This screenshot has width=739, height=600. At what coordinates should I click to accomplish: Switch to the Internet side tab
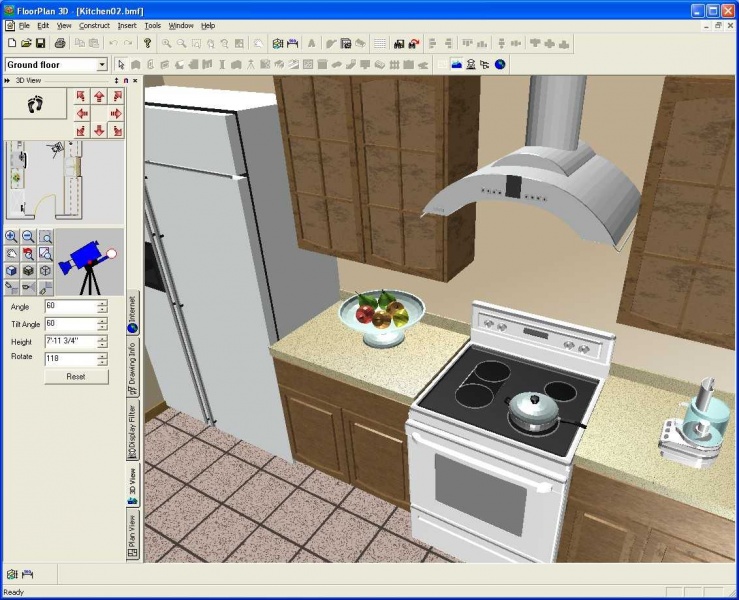pos(133,314)
